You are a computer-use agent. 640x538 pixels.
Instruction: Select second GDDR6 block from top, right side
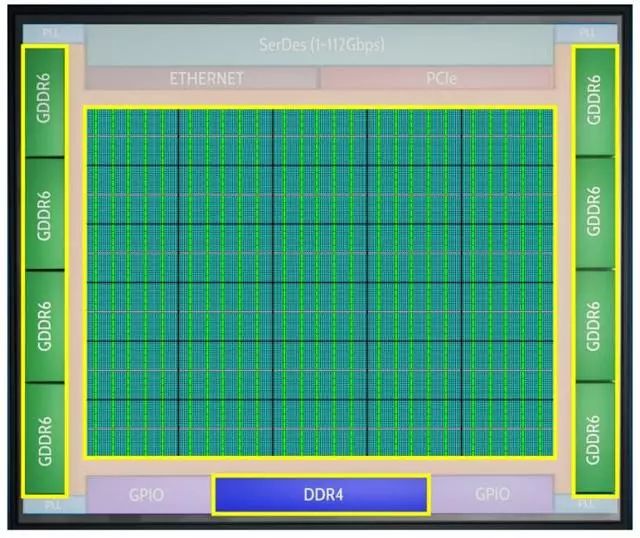[595, 212]
